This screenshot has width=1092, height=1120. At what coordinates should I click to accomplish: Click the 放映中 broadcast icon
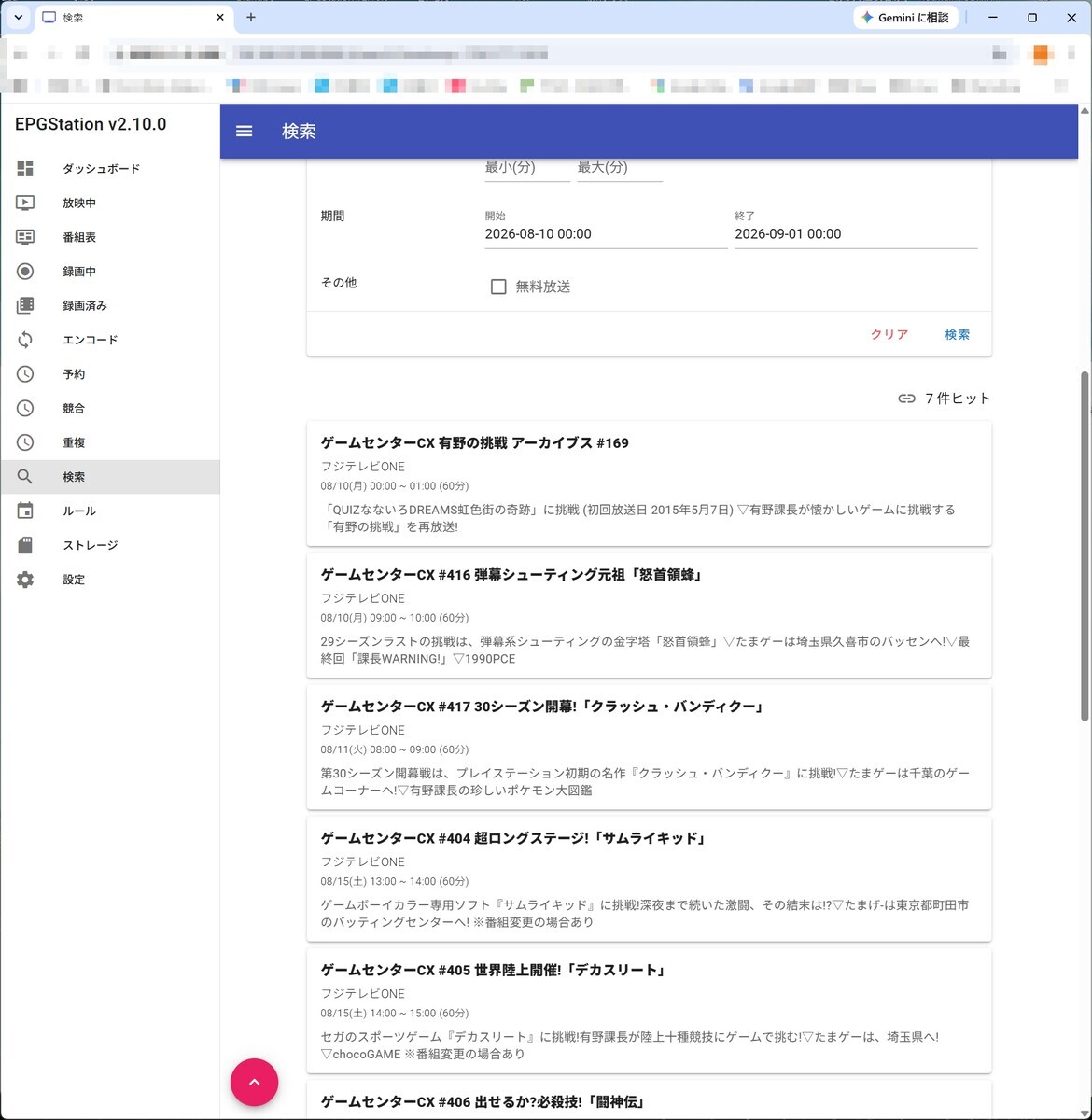pyautogui.click(x=25, y=203)
